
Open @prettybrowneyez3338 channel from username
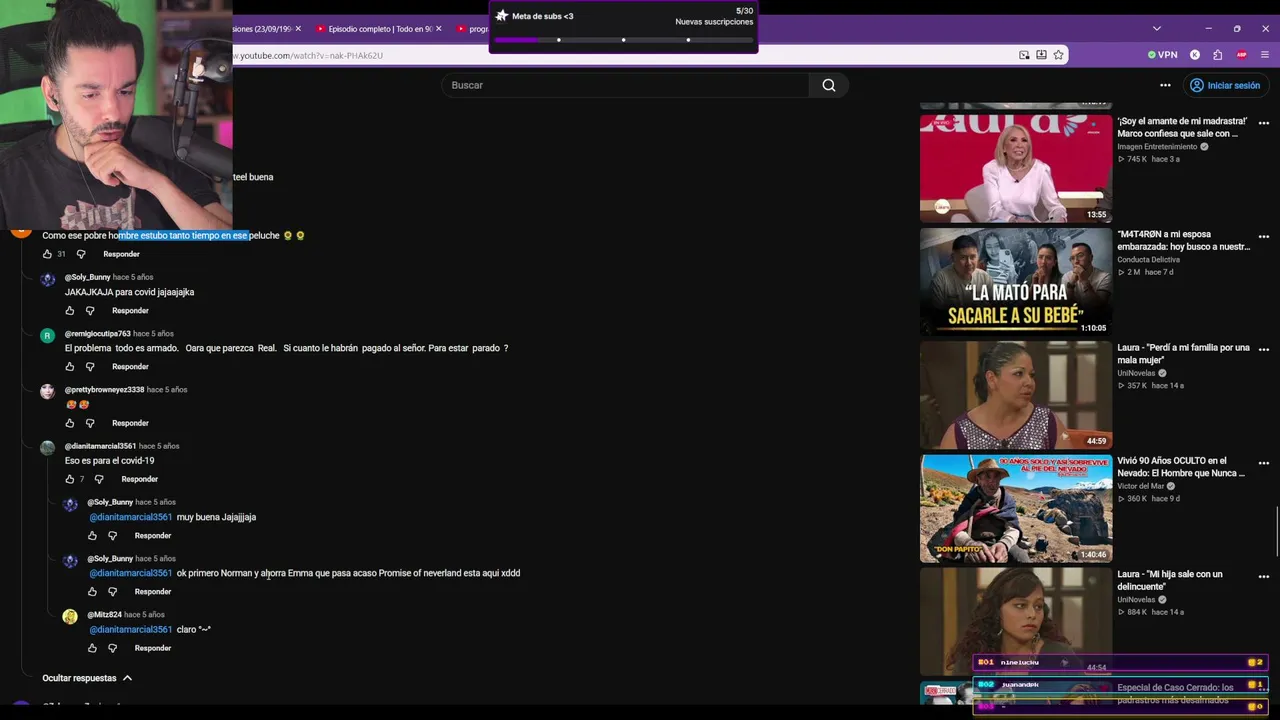coord(104,390)
